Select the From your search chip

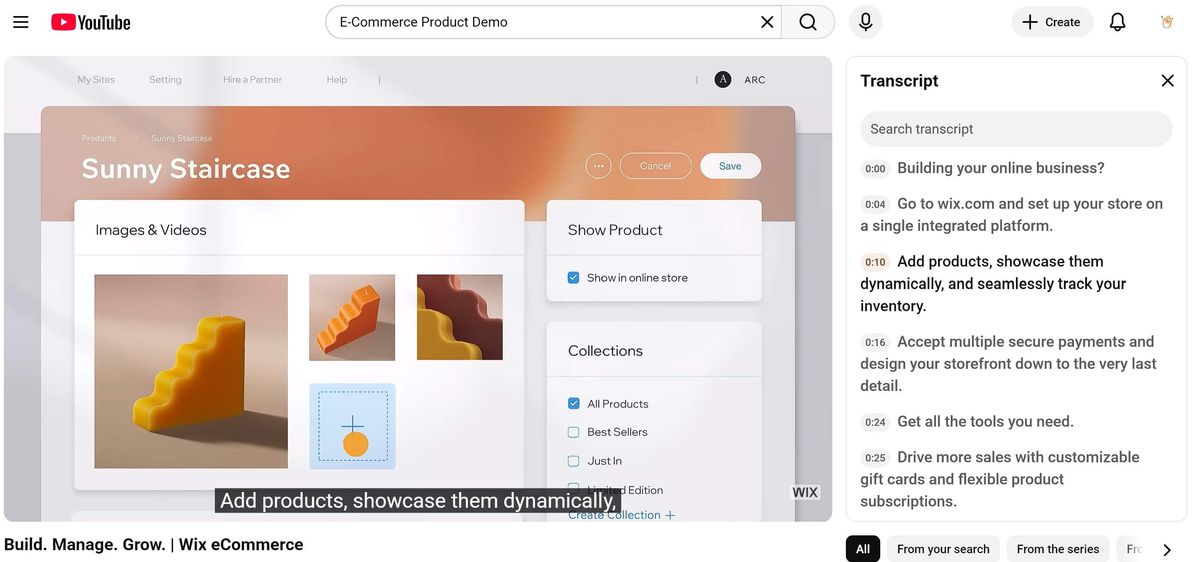click(943, 549)
